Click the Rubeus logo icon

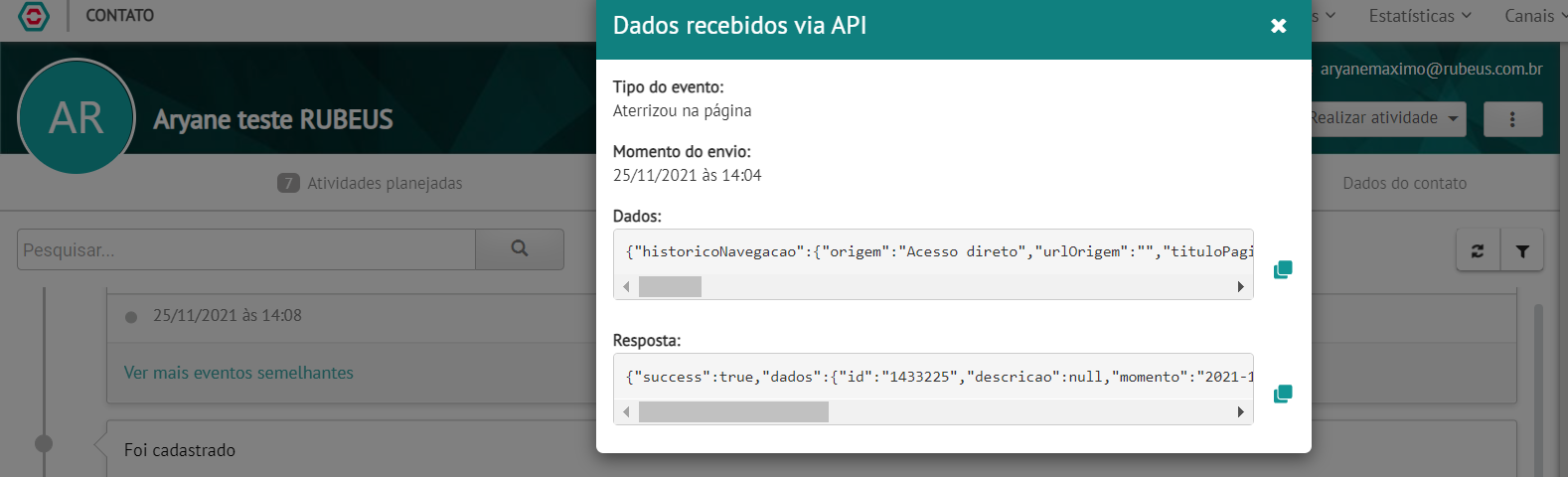point(34,16)
